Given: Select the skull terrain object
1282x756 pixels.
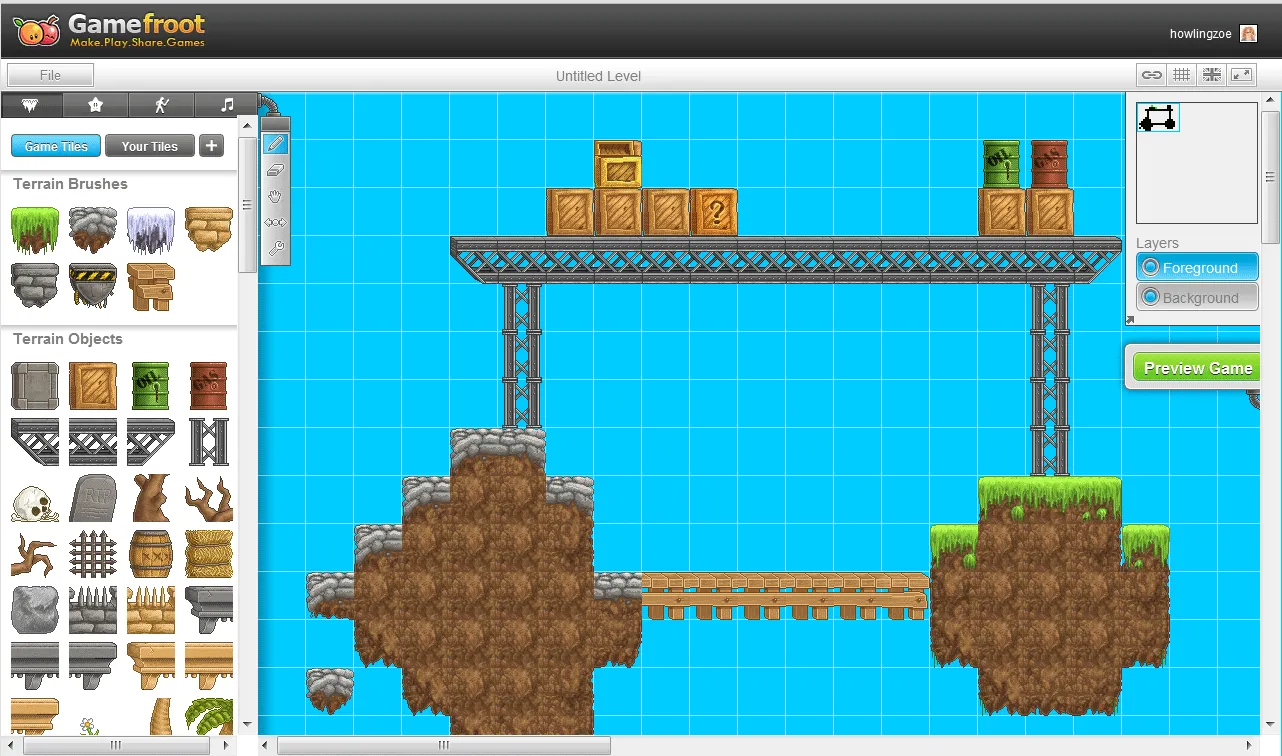Looking at the screenshot, I should 35,499.
